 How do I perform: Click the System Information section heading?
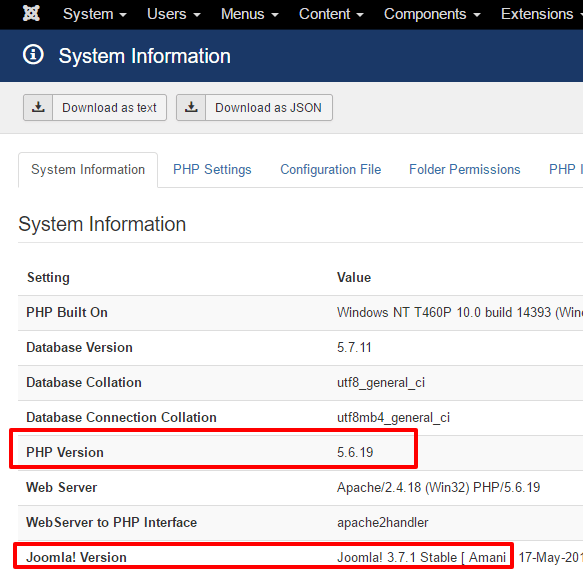tap(102, 224)
